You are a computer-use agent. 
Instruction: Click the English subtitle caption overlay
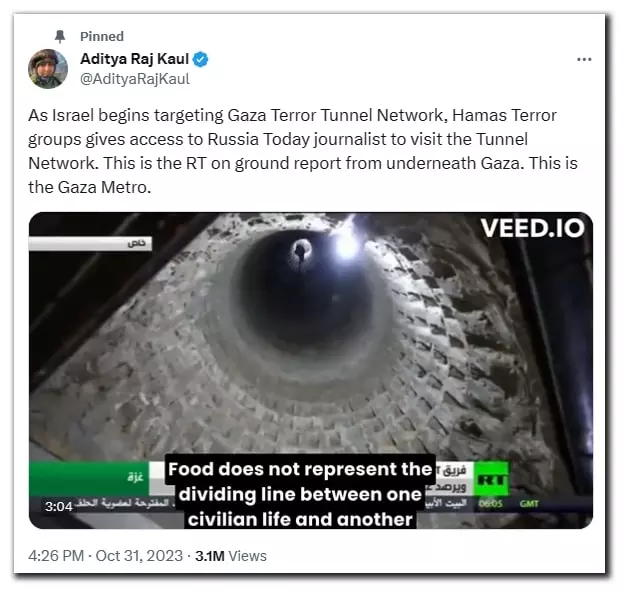[300, 494]
